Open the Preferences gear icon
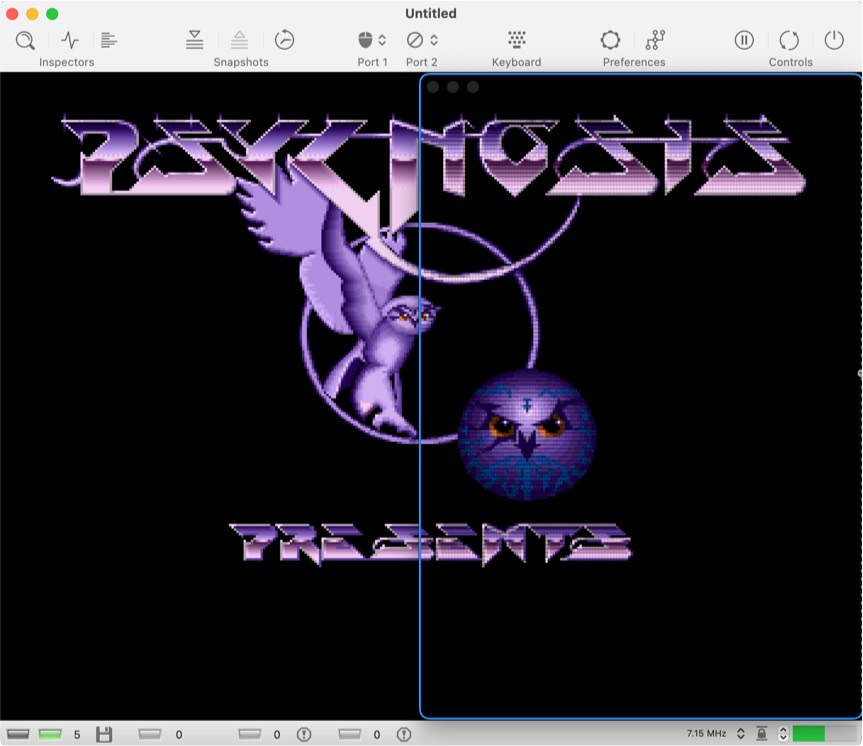Viewport: 863px width, 746px height. [610, 40]
